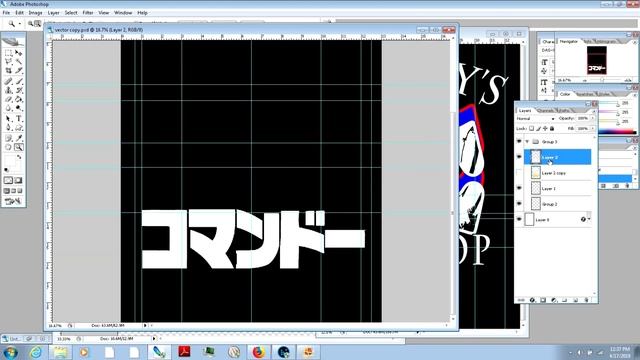Image resolution: width=640 pixels, height=360 pixels.
Task: Hide Layer 1 with eye icon
Action: click(519, 188)
